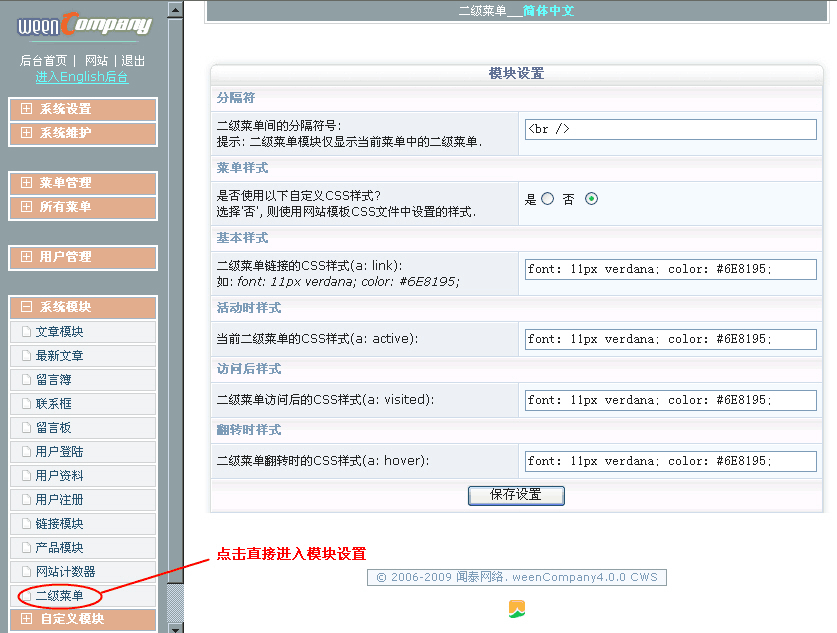Expand the 系统设置 menu group
This screenshot has width=837, height=633.
point(83,109)
